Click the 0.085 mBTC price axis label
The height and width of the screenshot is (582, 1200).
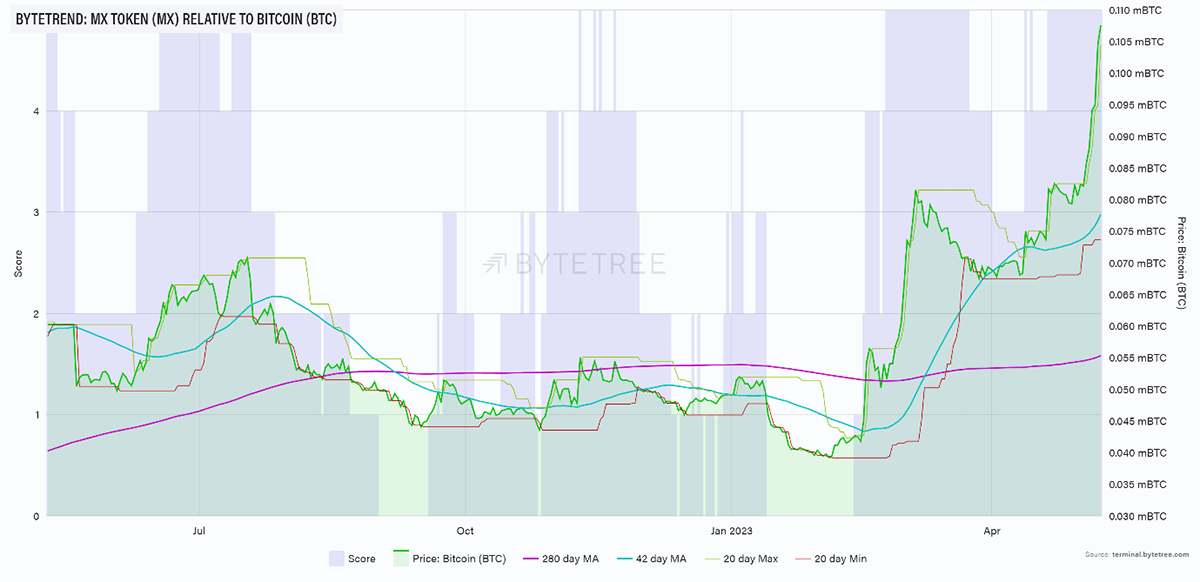[1135, 168]
